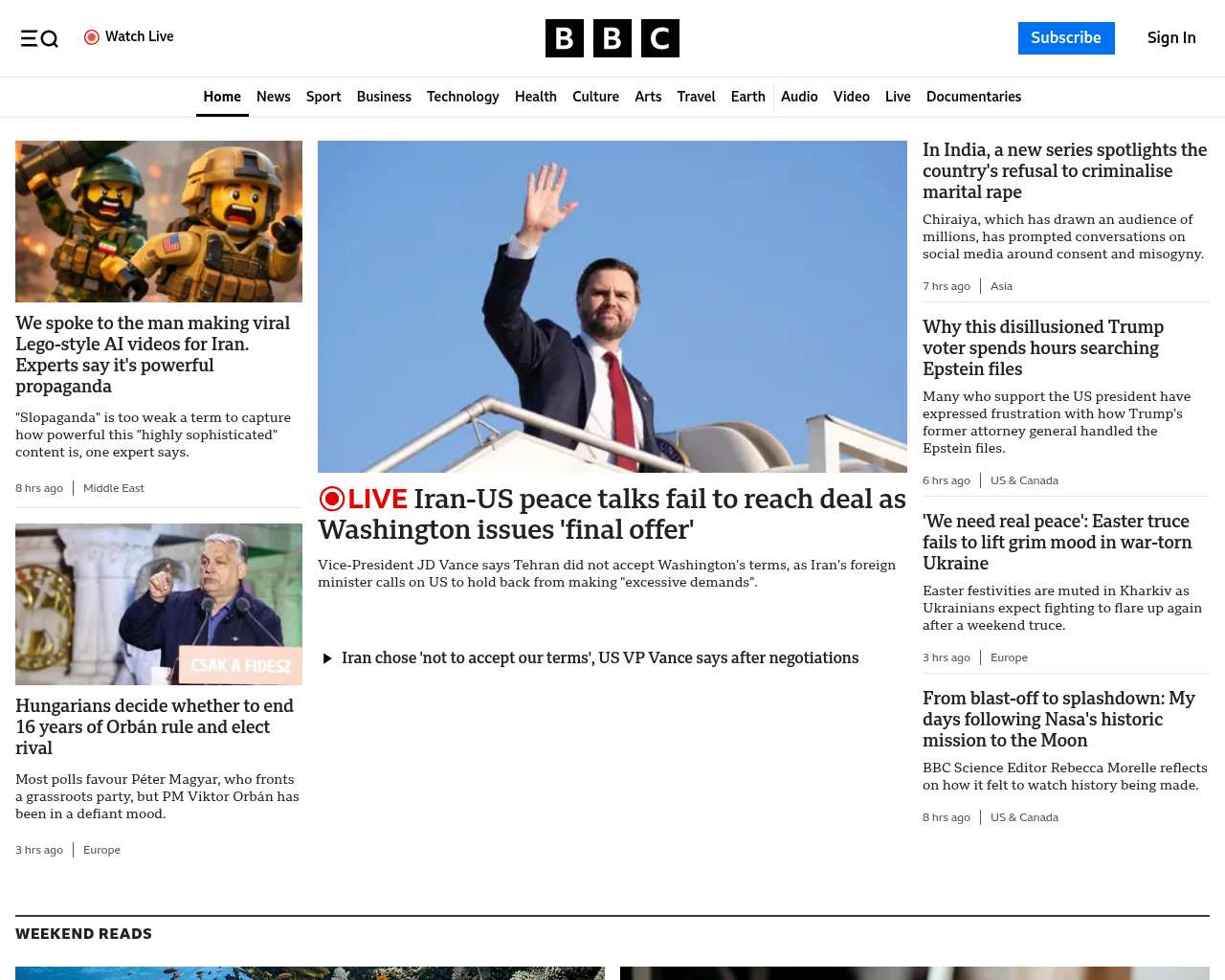Open the Watch Live link

129,37
